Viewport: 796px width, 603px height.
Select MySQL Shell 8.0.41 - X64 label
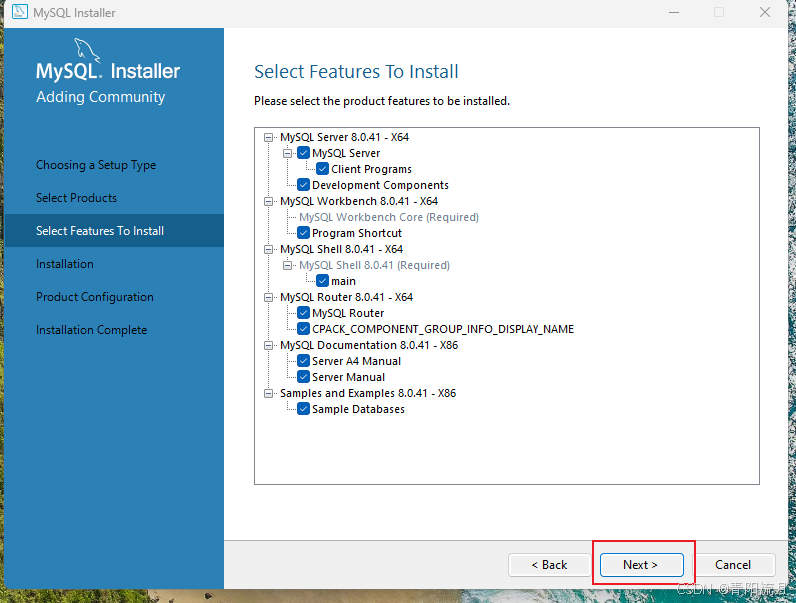(341, 249)
